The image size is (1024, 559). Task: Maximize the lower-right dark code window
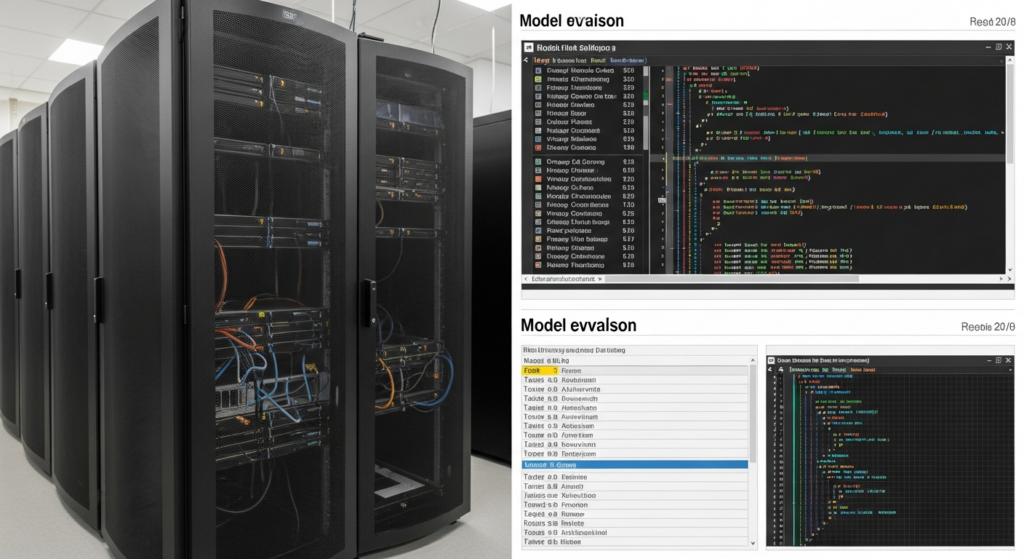click(999, 360)
